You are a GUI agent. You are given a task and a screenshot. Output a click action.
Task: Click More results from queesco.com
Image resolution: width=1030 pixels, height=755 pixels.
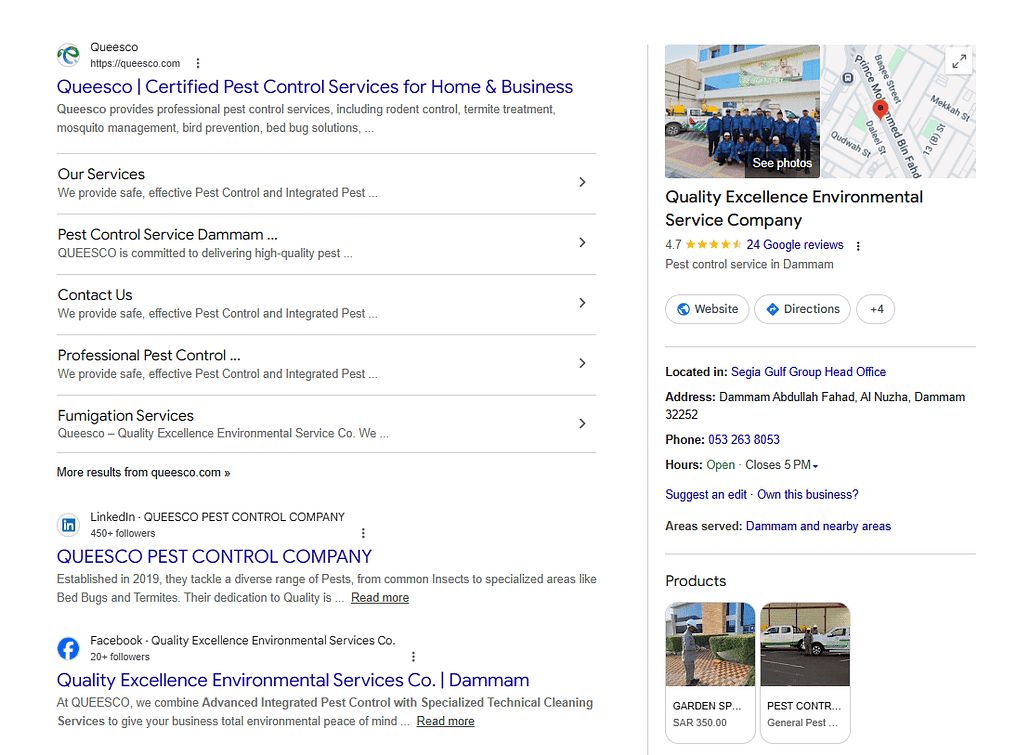143,472
